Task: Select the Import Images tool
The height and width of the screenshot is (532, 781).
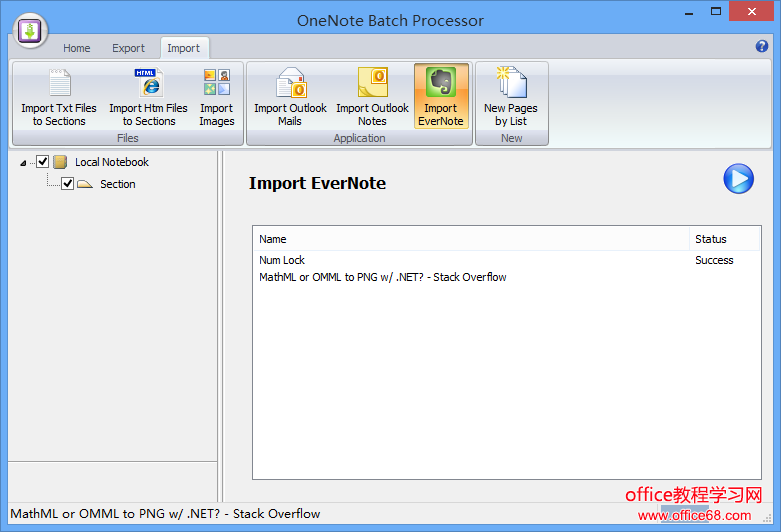Action: tap(217, 97)
